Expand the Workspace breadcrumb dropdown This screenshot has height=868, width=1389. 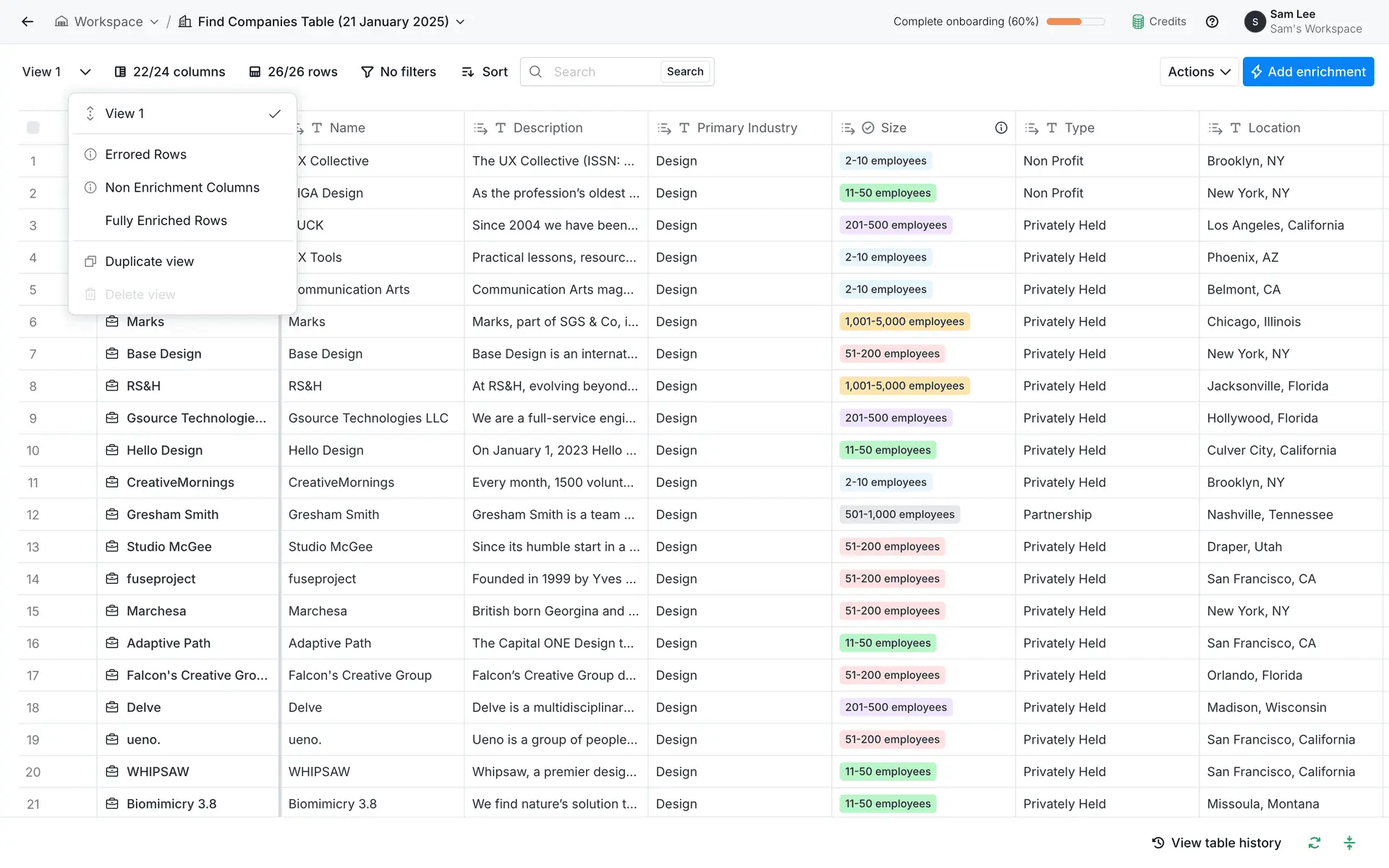pyautogui.click(x=154, y=22)
